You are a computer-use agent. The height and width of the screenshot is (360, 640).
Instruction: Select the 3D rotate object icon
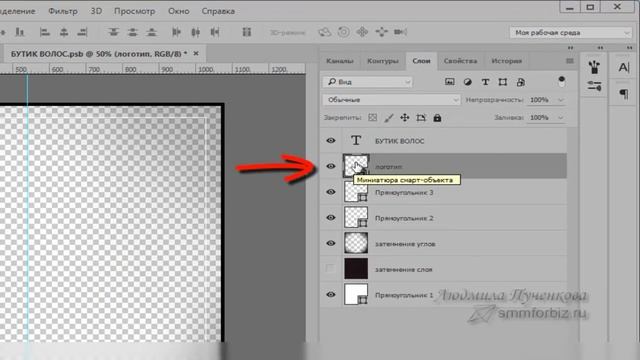point(324,32)
